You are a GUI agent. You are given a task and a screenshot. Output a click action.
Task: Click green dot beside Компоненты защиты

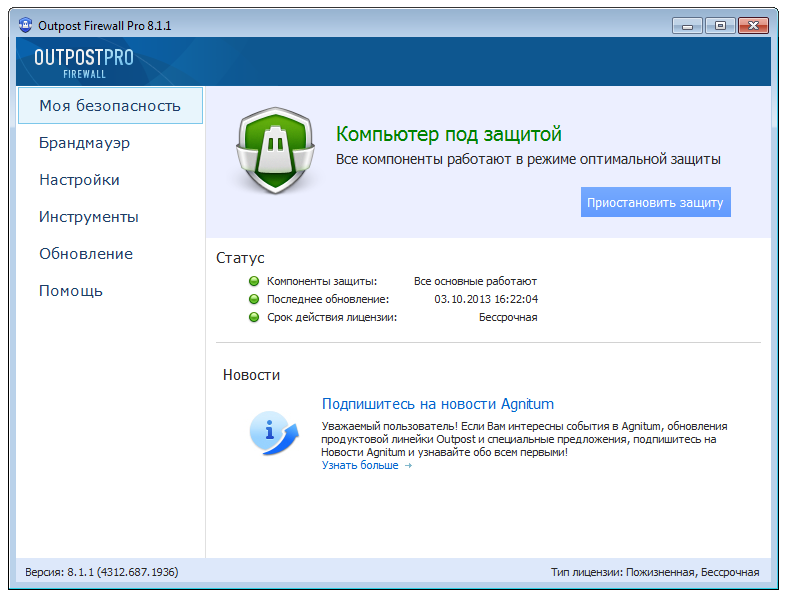[254, 281]
